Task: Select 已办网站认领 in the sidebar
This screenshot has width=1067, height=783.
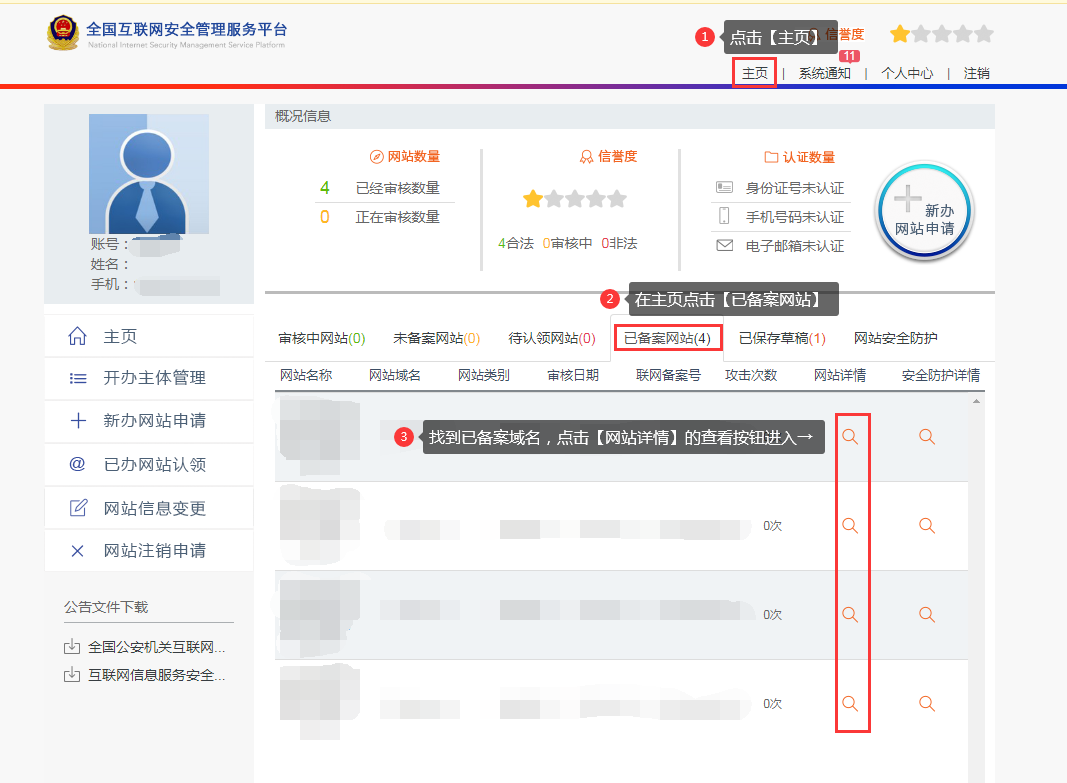Action: coord(154,465)
